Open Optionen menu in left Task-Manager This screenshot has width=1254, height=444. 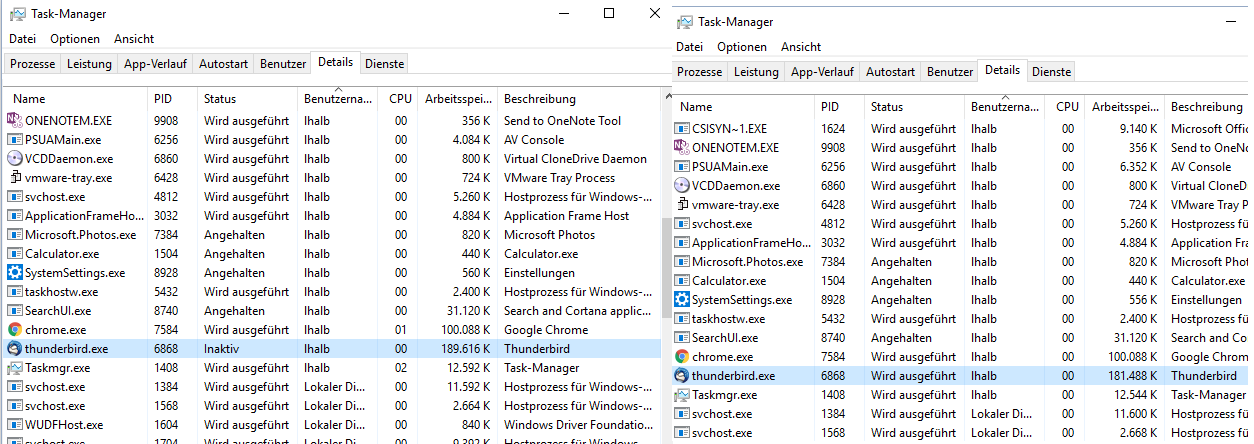click(x=75, y=39)
